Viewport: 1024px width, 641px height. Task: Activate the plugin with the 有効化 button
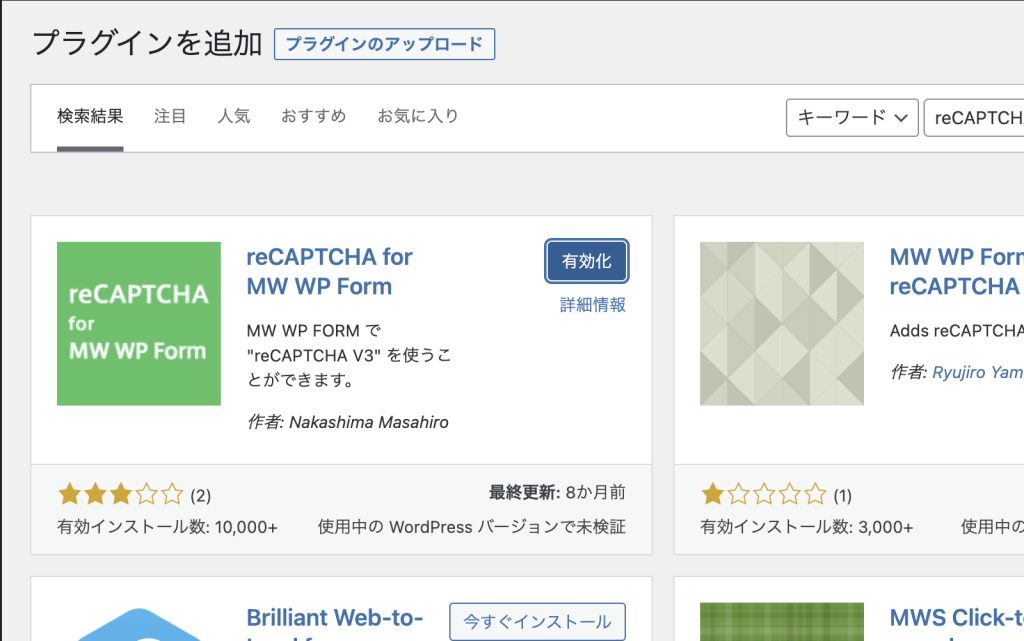click(x=586, y=261)
